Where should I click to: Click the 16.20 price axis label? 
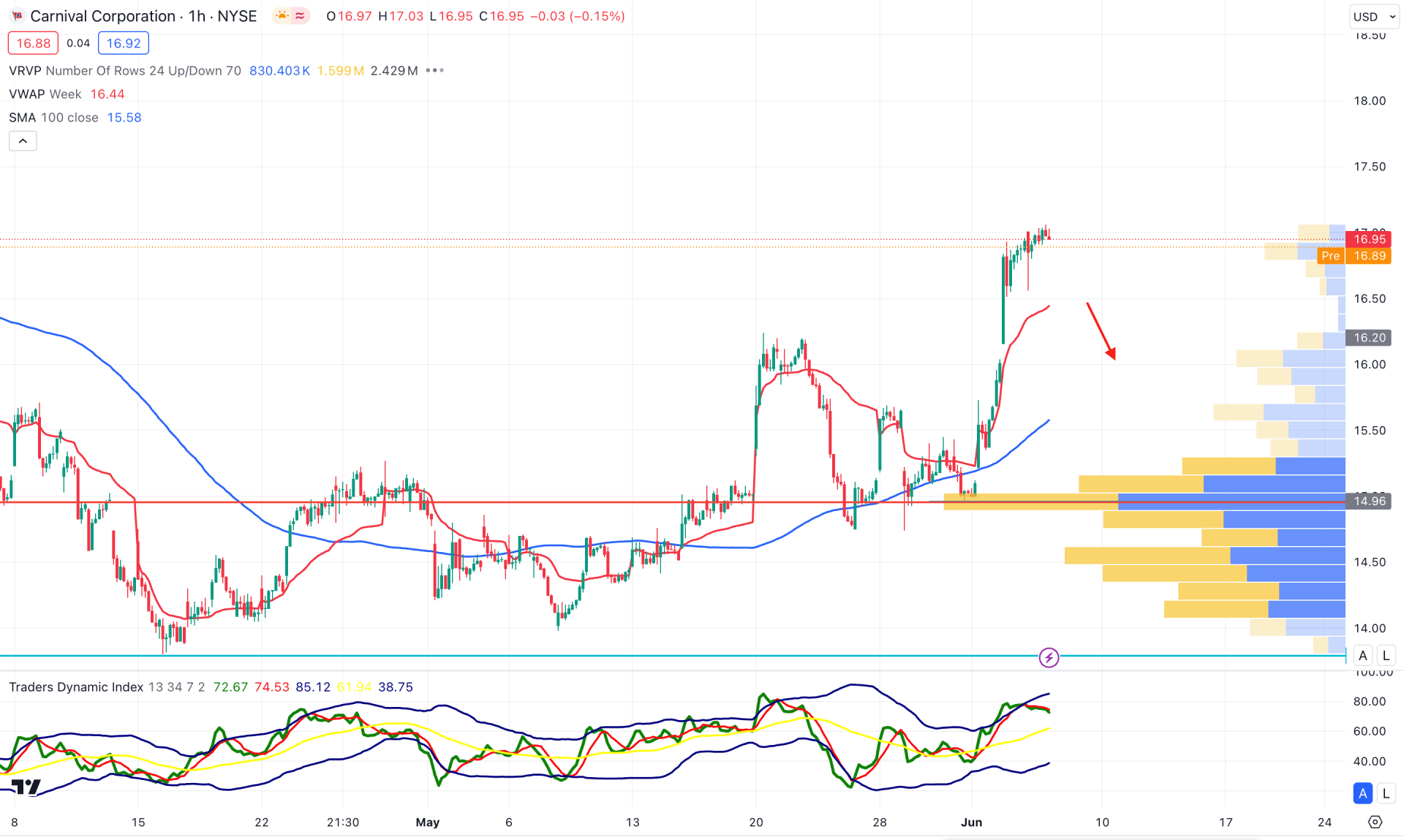1370,337
